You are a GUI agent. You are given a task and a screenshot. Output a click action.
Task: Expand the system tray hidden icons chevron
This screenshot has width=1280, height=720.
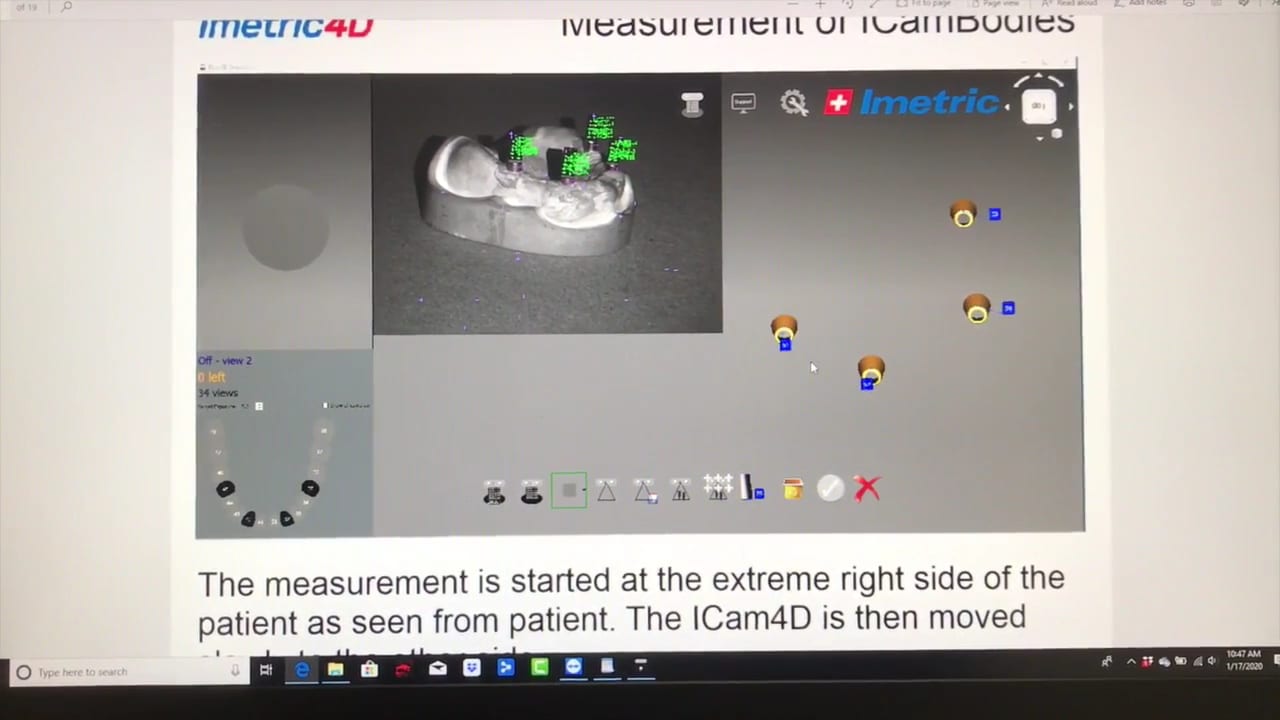click(1131, 661)
